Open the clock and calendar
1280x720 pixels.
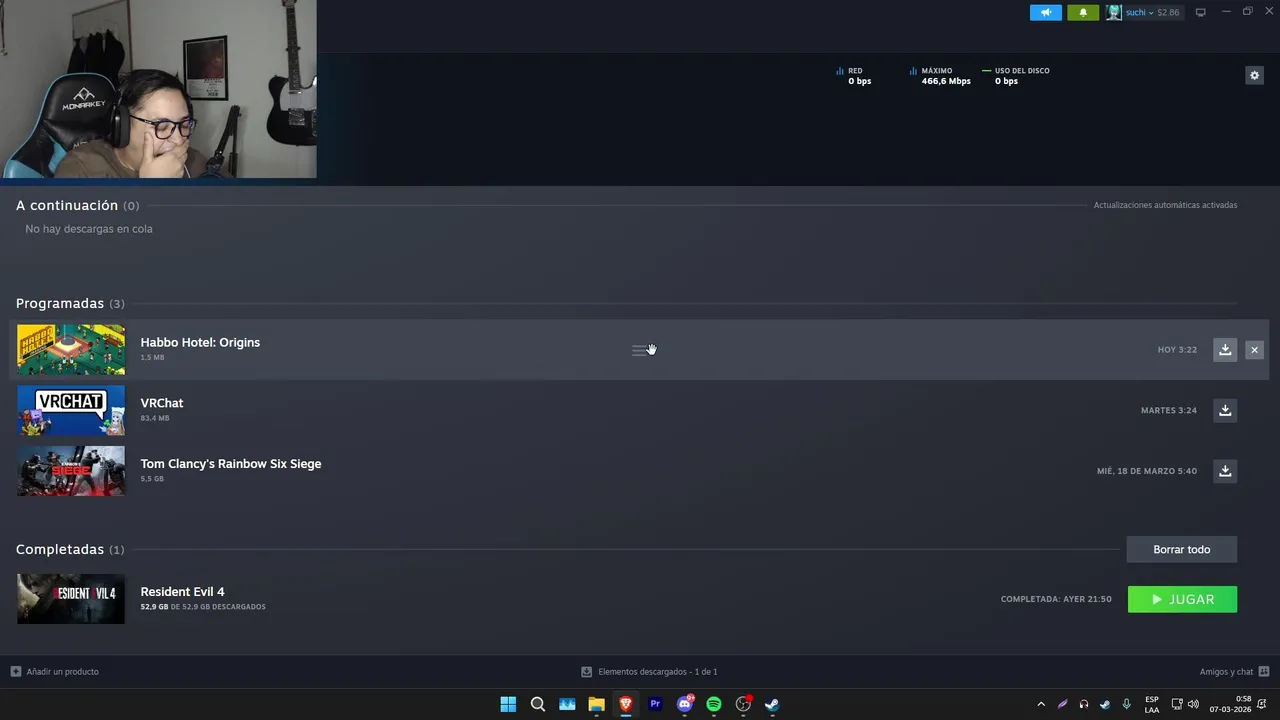(x=1230, y=704)
